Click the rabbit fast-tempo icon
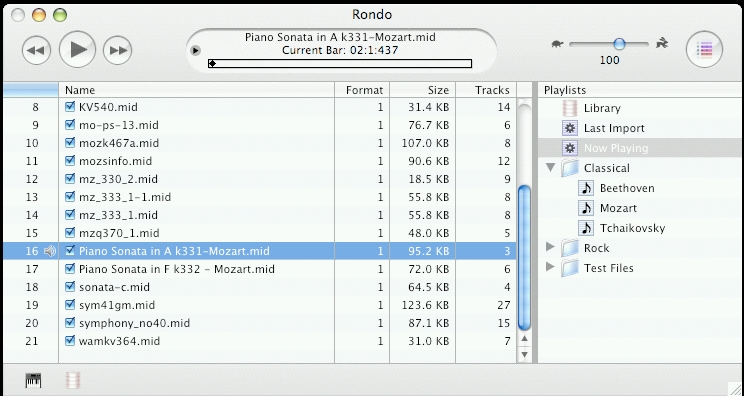The image size is (744, 396). pyautogui.click(x=662, y=44)
